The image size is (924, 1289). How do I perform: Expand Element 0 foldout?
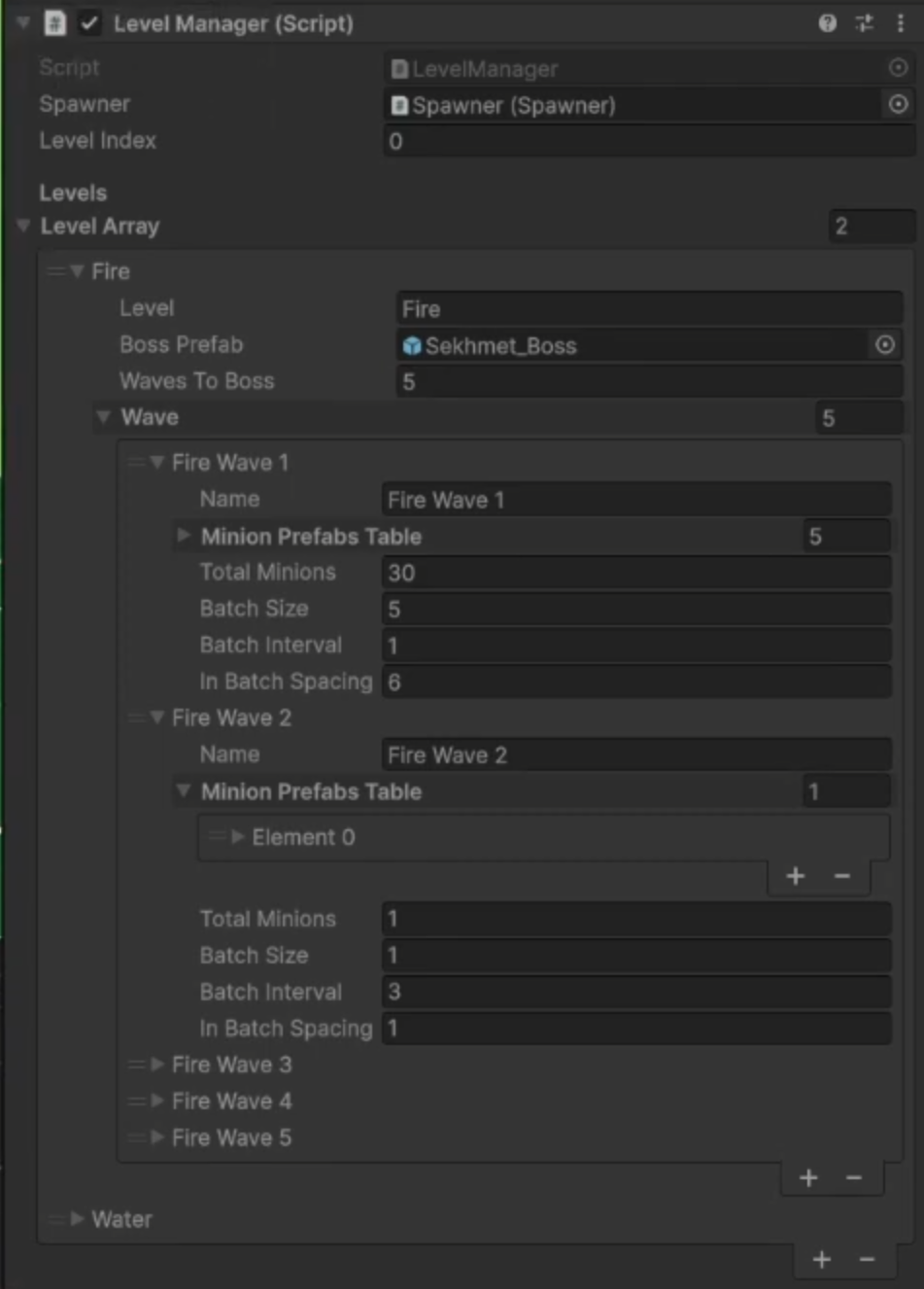point(237,837)
